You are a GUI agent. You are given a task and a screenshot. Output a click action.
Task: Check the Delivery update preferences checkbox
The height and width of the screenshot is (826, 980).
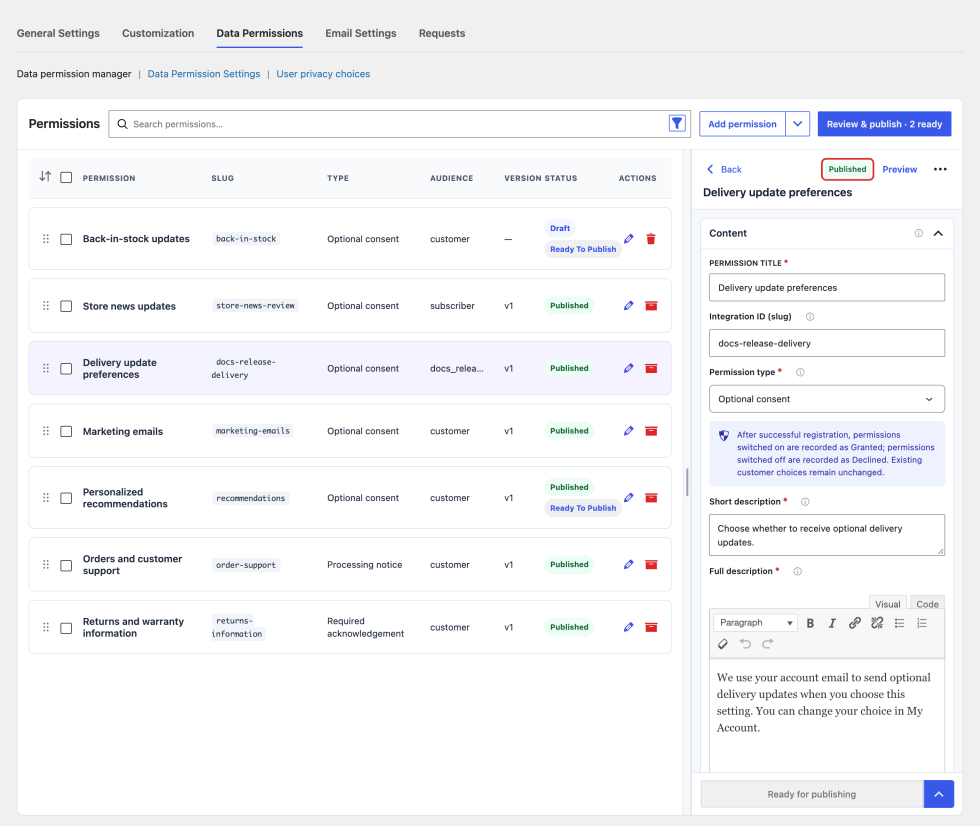(x=66, y=369)
